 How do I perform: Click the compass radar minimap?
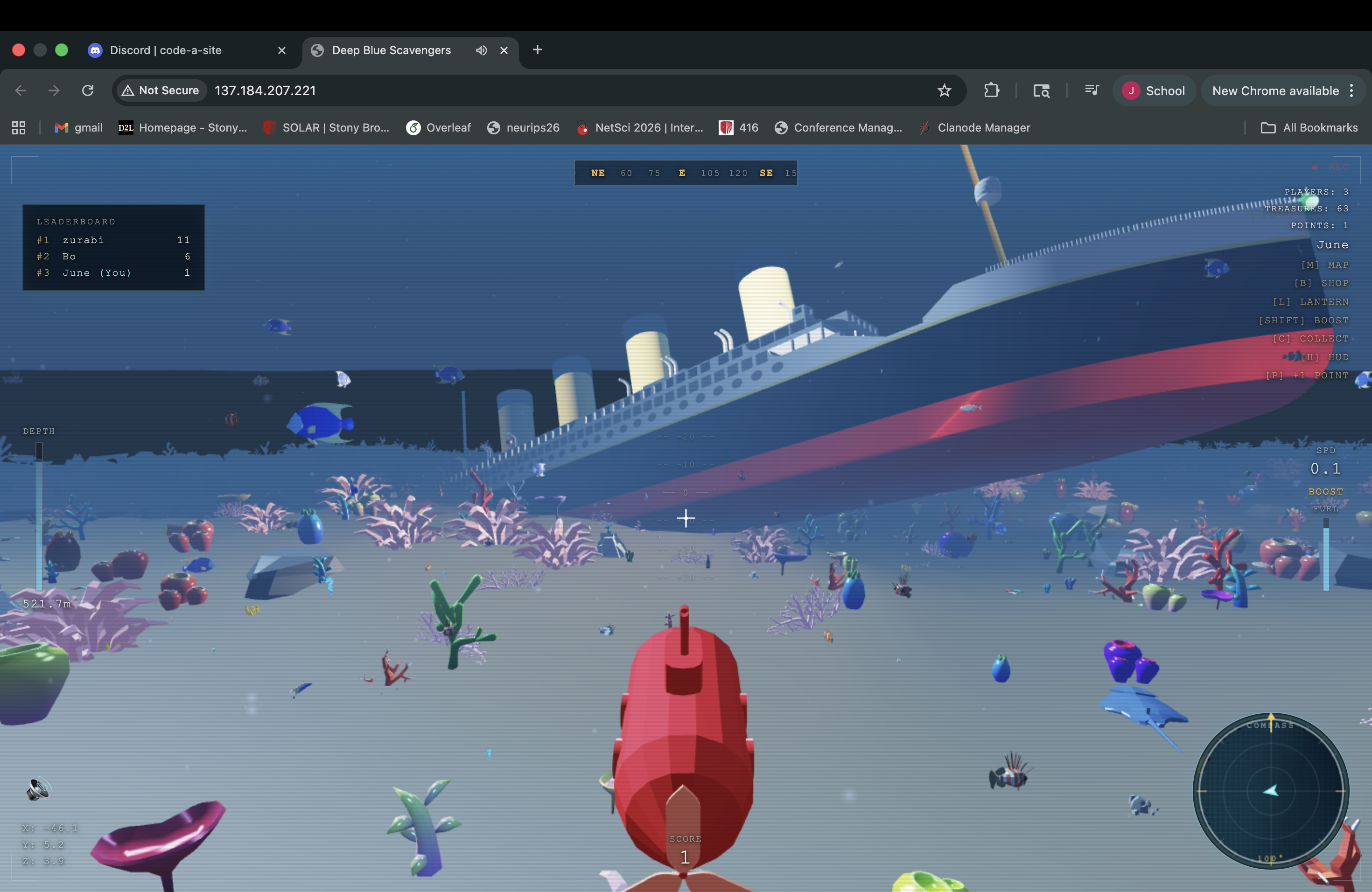[1271, 791]
